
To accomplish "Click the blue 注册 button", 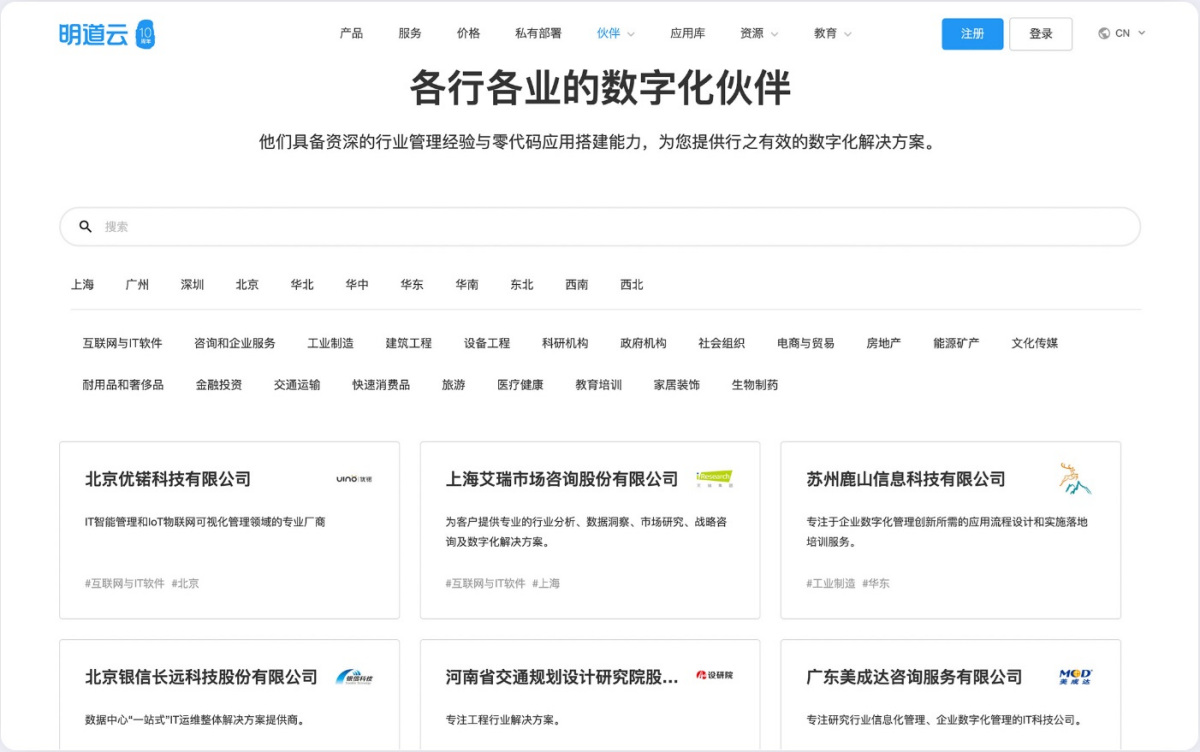I will pyautogui.click(x=972, y=33).
